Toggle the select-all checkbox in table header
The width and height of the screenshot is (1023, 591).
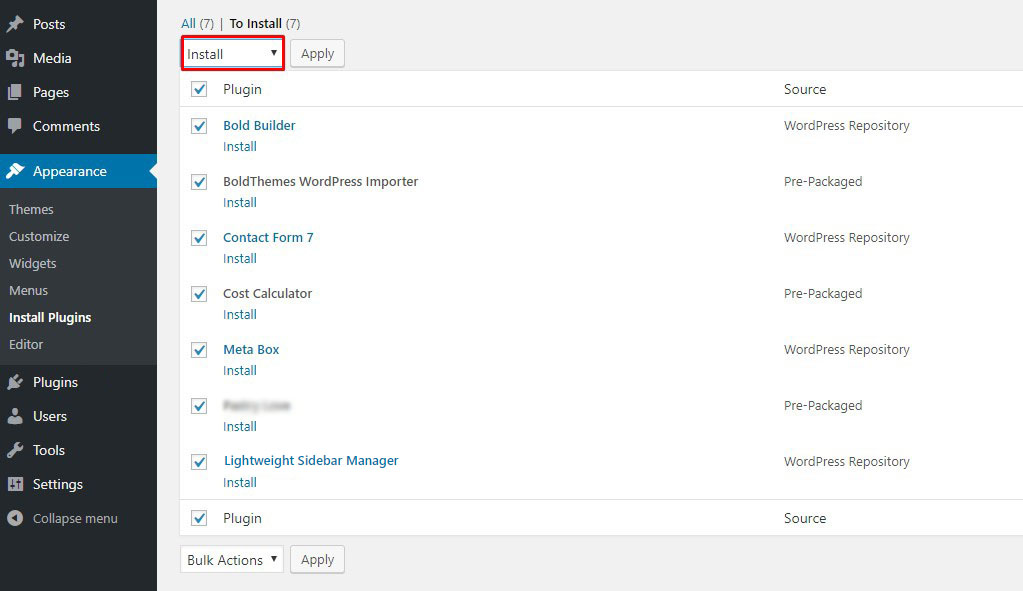click(199, 89)
